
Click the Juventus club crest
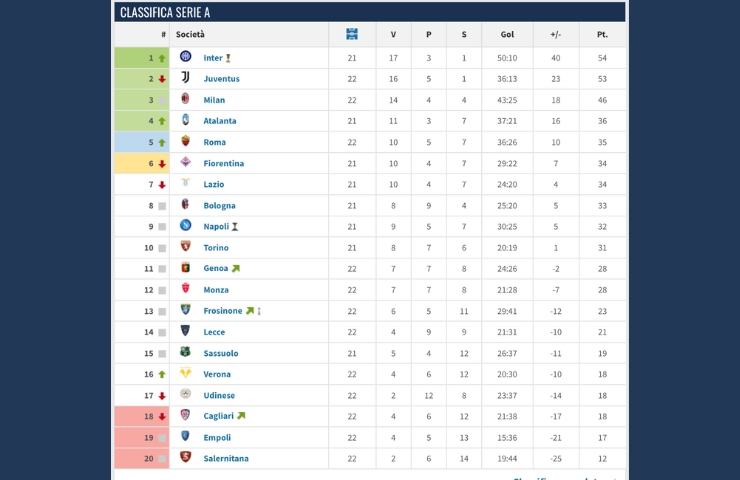185,78
